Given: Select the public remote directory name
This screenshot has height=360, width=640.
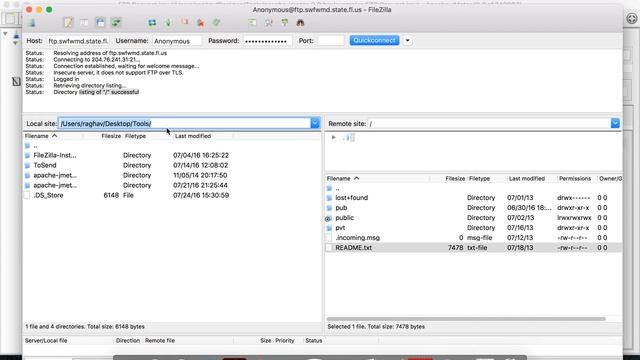Looking at the screenshot, I should (x=344, y=218).
